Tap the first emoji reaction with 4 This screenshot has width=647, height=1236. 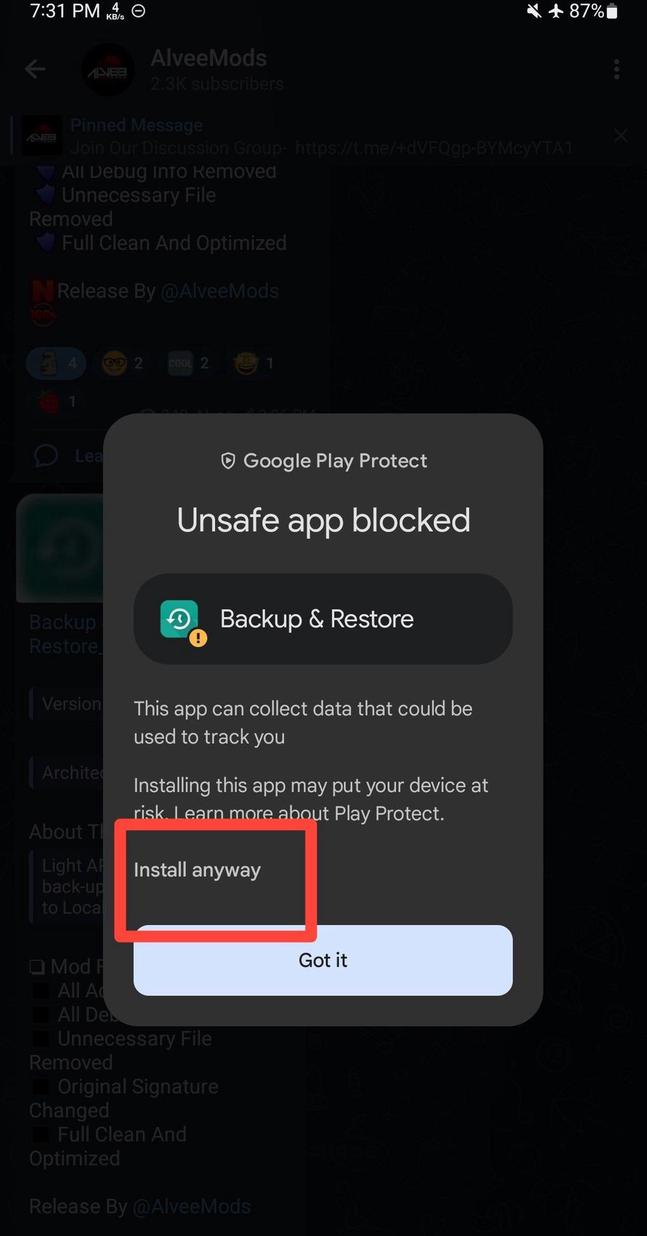click(x=57, y=363)
